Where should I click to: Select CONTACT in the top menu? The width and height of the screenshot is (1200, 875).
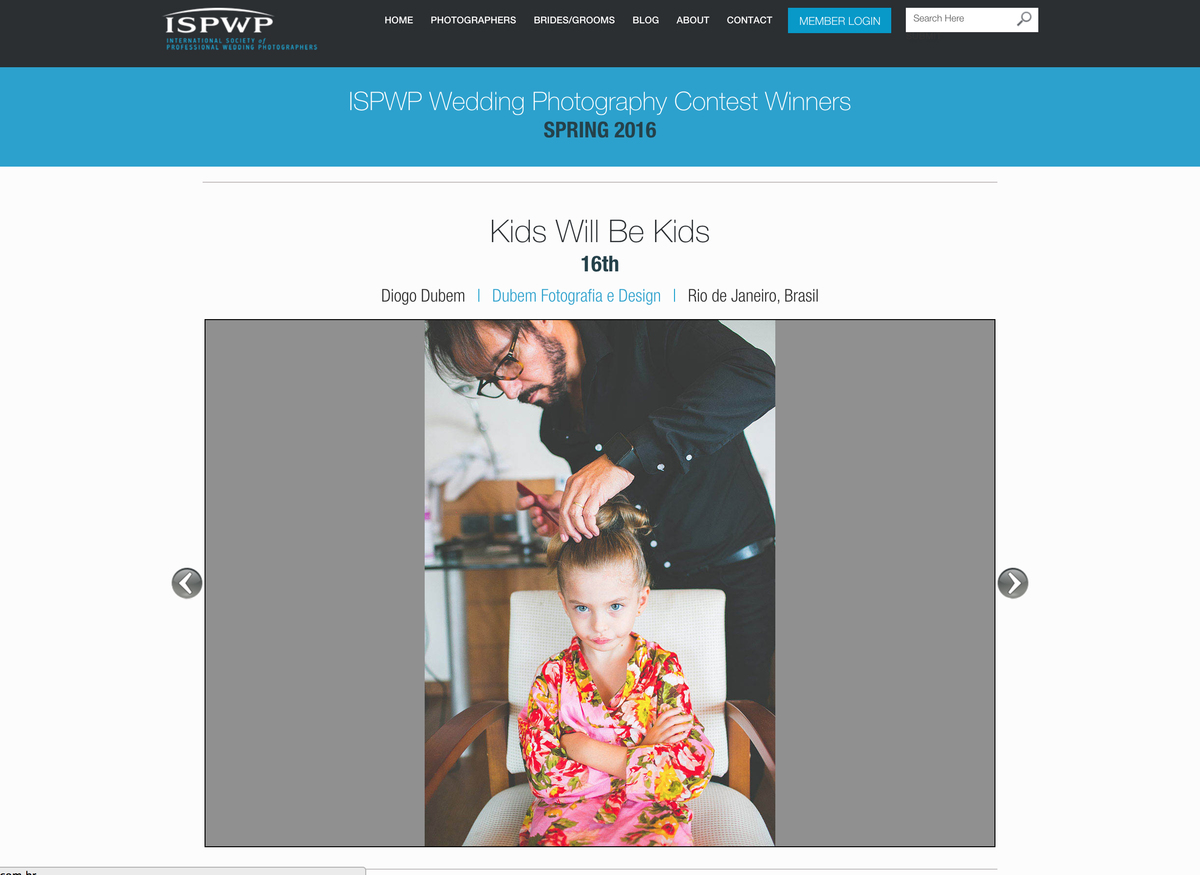[x=749, y=20]
